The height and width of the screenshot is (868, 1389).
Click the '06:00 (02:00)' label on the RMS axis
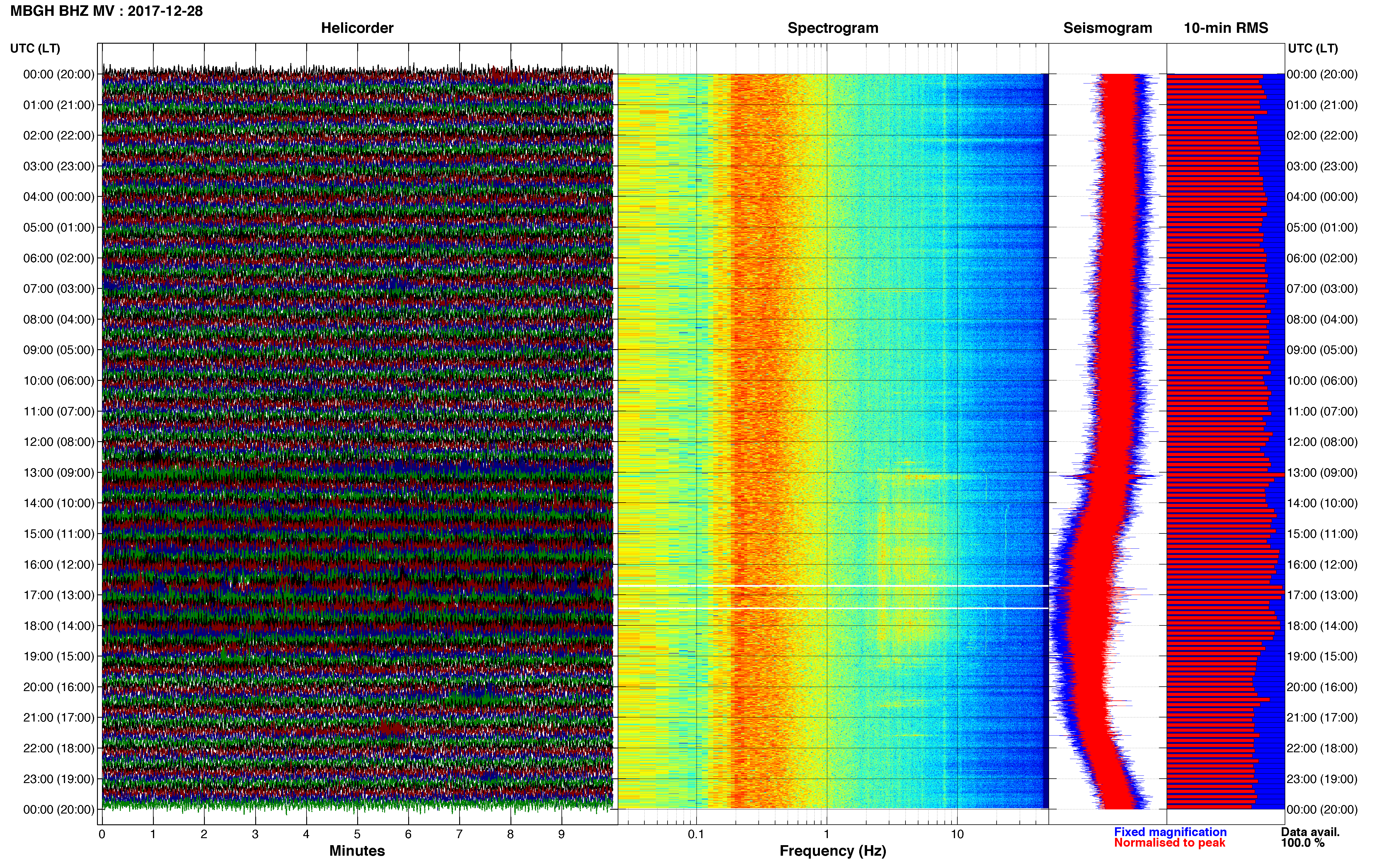tap(1322, 258)
